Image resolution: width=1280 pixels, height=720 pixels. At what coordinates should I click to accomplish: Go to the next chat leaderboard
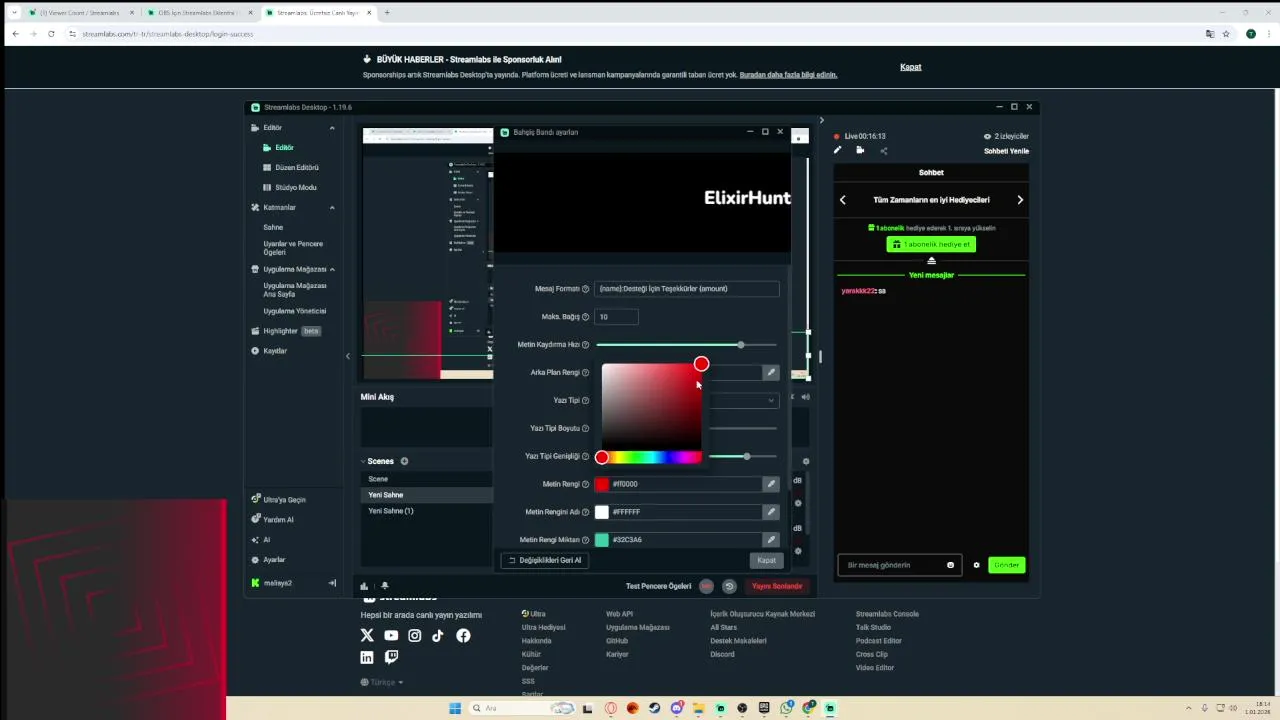pos(1020,200)
